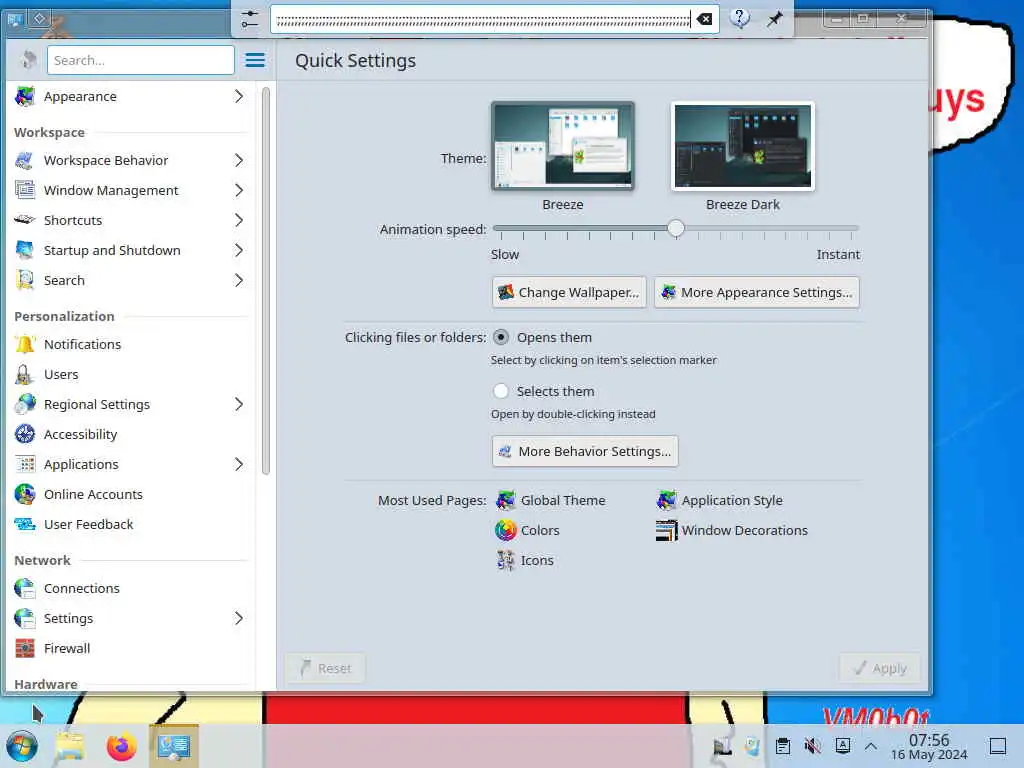Expand the Search category chevron
Viewport: 1024px width, 768px height.
[238, 280]
